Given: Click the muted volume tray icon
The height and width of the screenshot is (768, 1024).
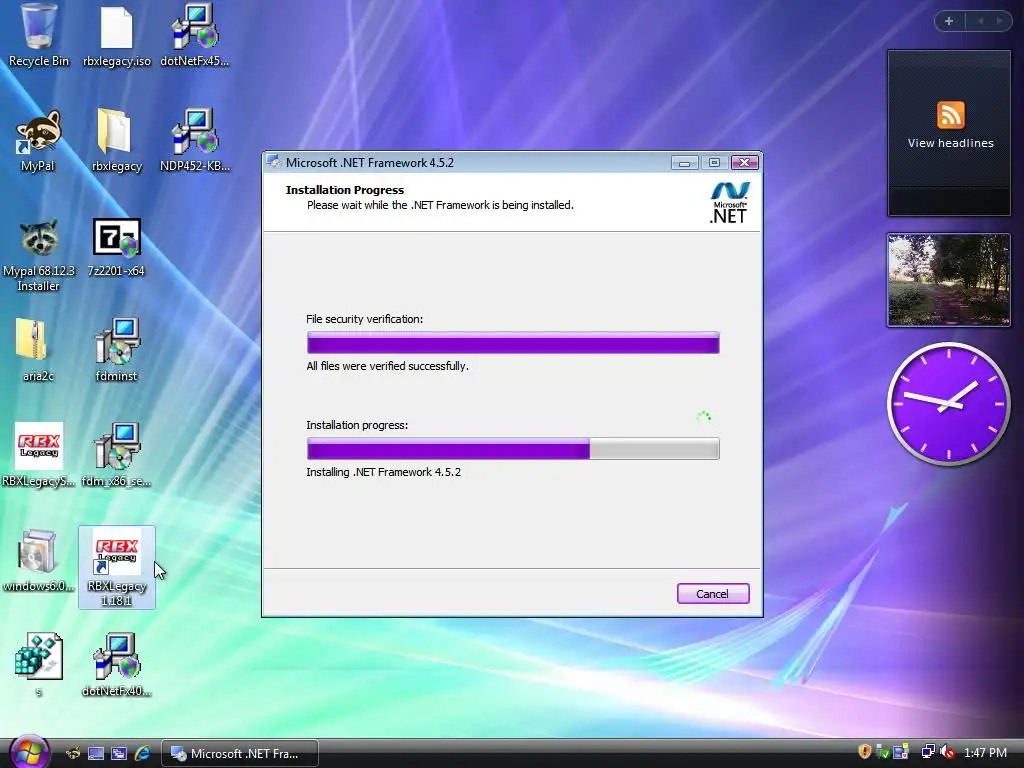Looking at the screenshot, I should [947, 752].
